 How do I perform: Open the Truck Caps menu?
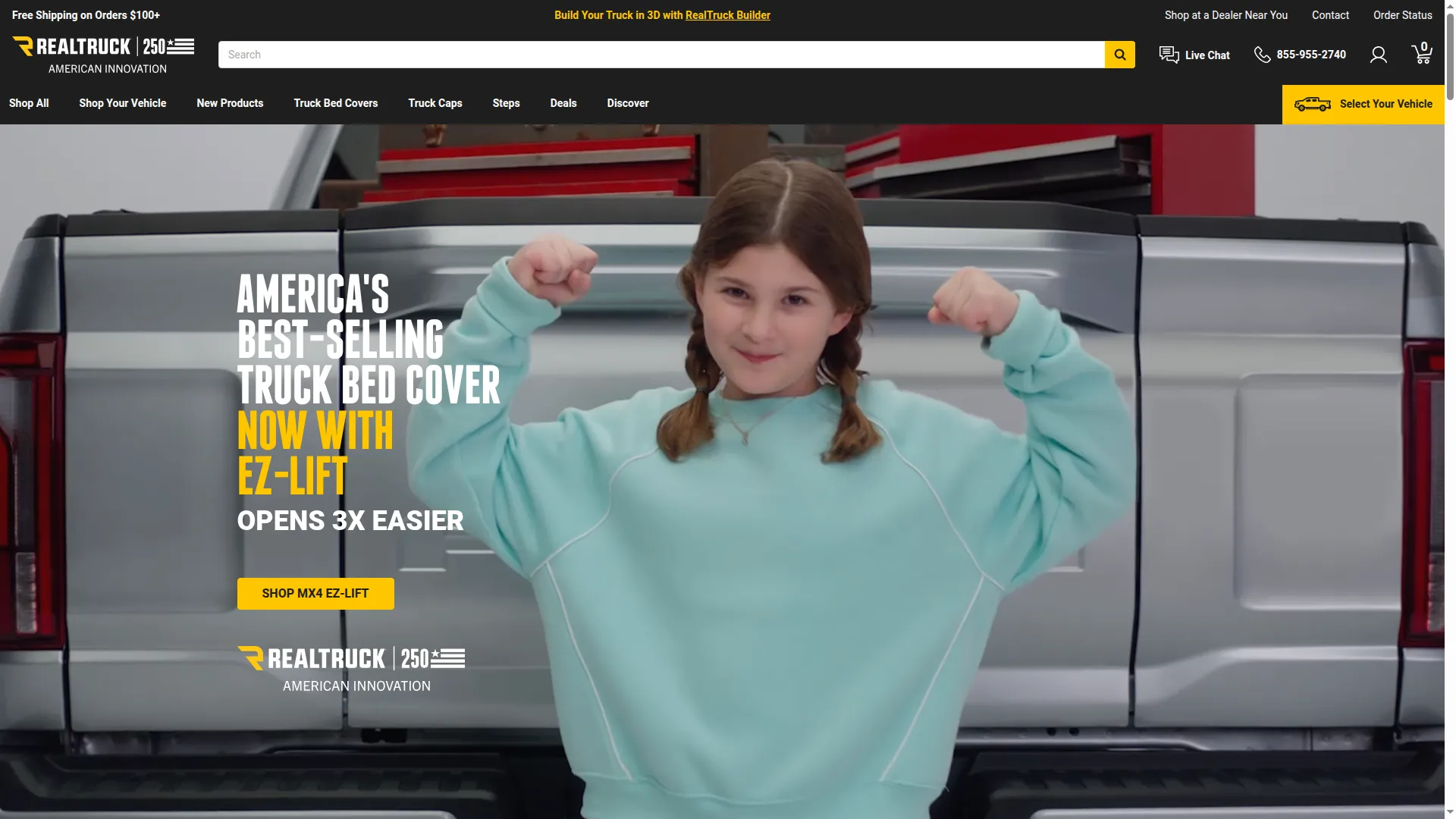(435, 103)
